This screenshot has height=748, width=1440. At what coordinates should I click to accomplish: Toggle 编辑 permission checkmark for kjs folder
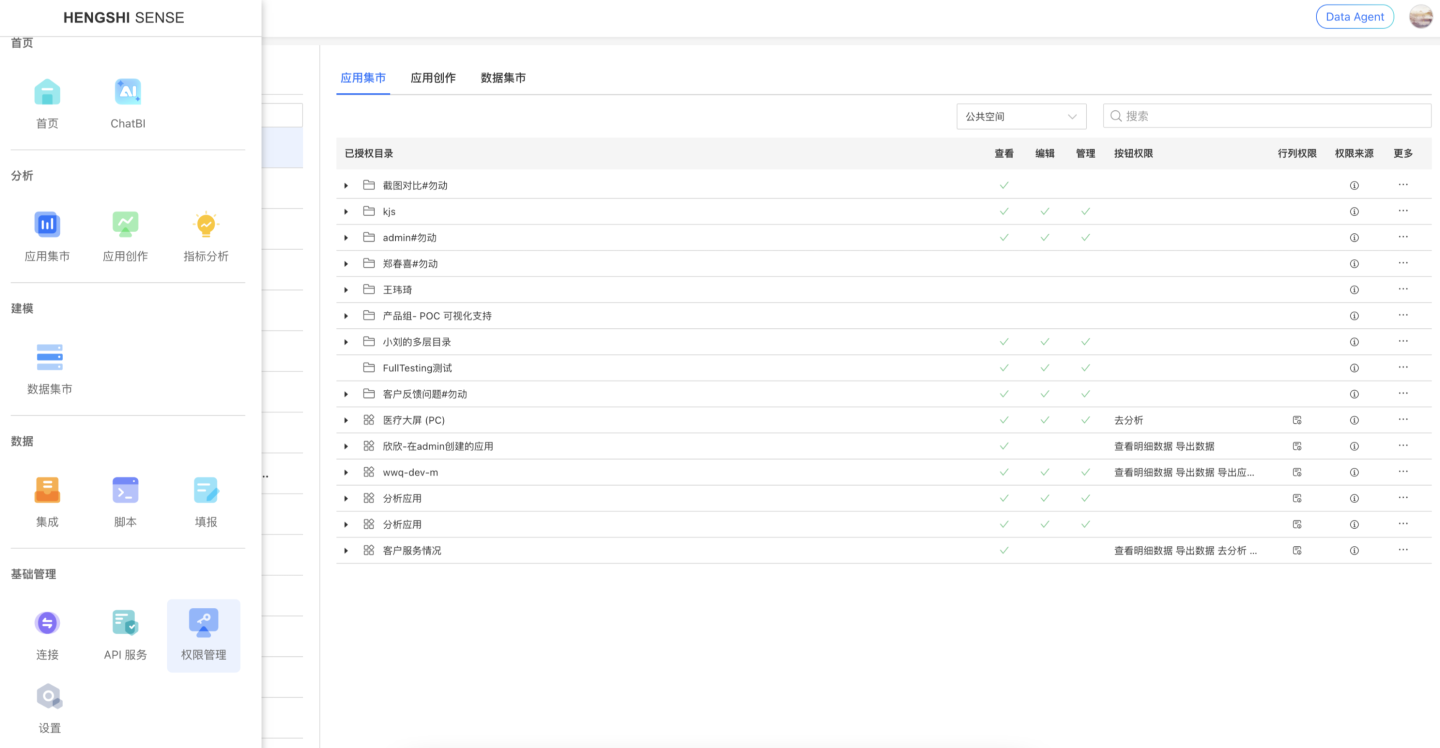pos(1044,212)
